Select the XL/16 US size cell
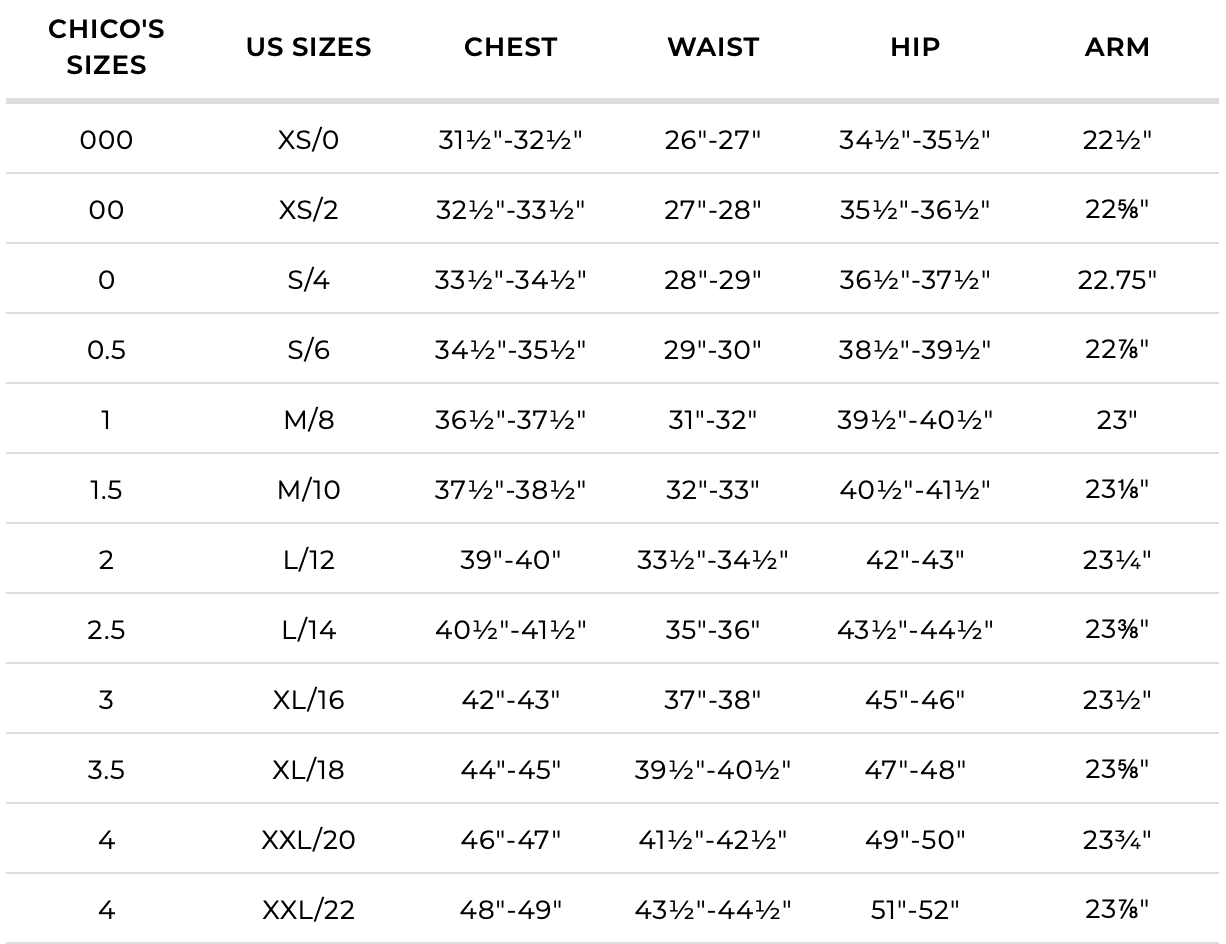Screen dimensions: 1226x944 coord(308,700)
